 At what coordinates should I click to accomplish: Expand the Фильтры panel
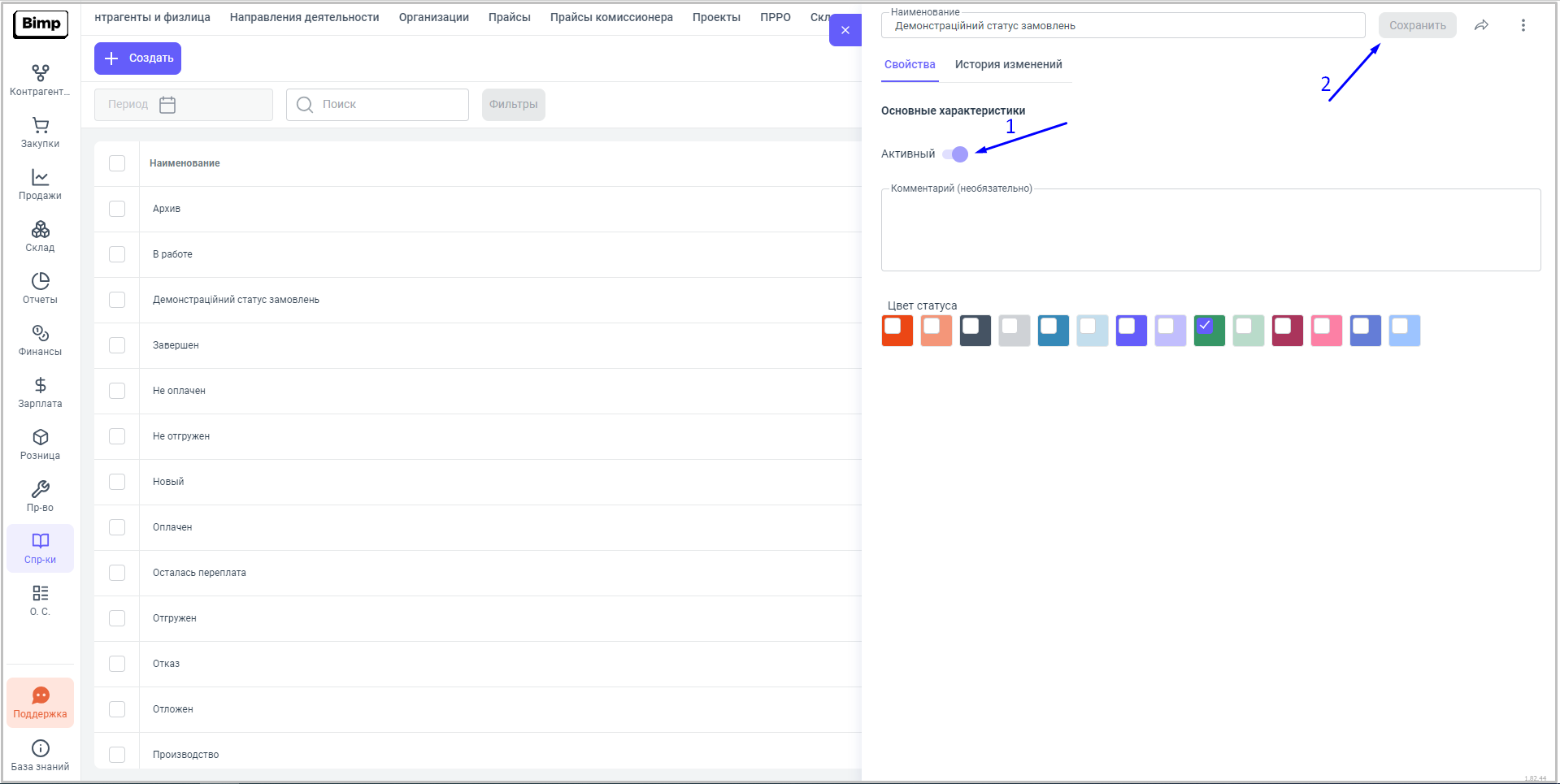click(513, 105)
